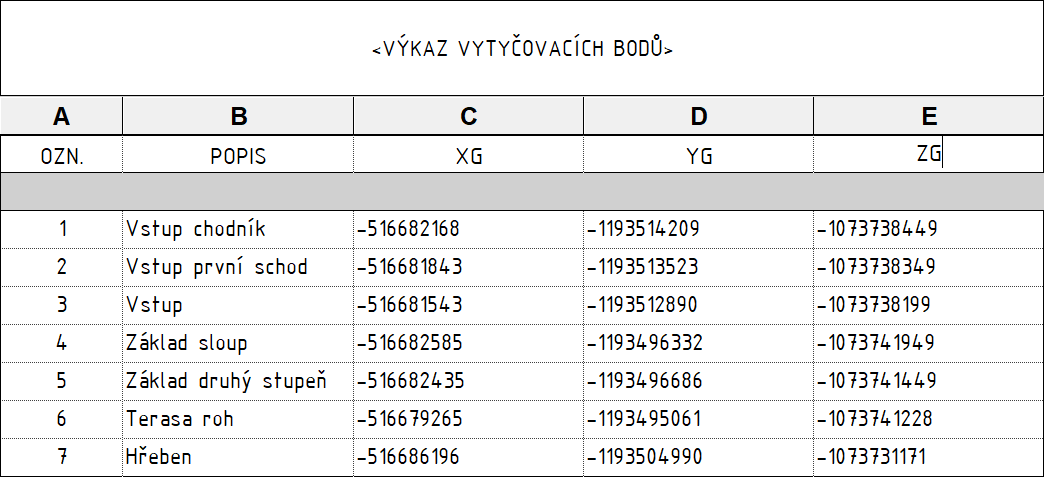Click the XG heading cell
The width and height of the screenshot is (1044, 477).
[469, 155]
